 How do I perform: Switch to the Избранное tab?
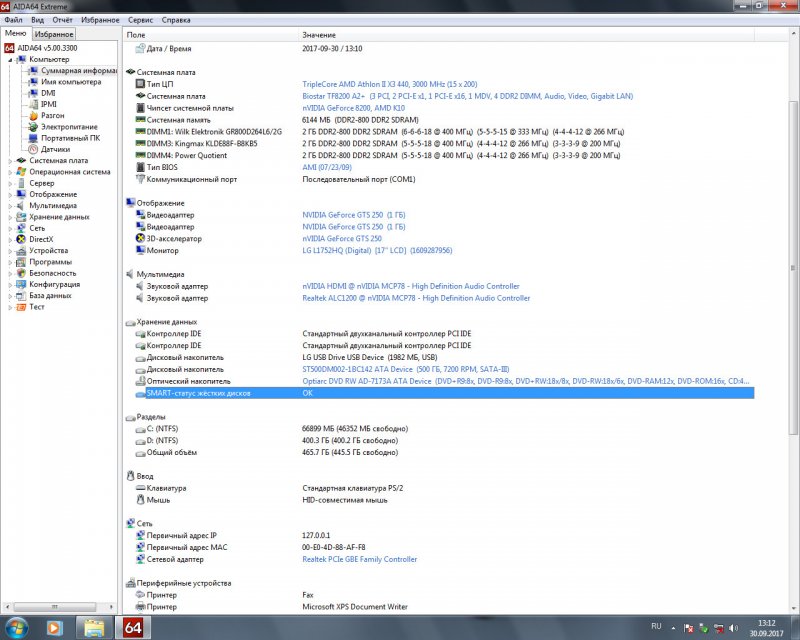click(x=55, y=34)
